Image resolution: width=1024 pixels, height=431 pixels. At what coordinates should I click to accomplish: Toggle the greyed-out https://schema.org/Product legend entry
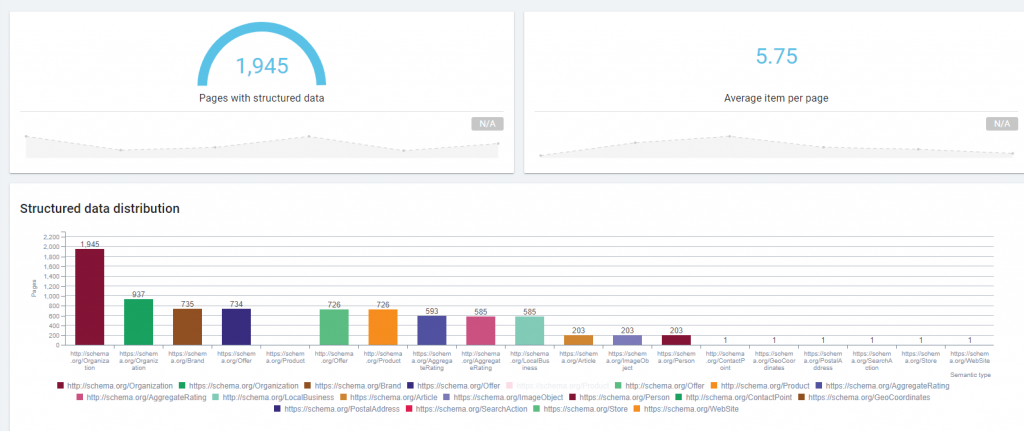tap(558, 386)
